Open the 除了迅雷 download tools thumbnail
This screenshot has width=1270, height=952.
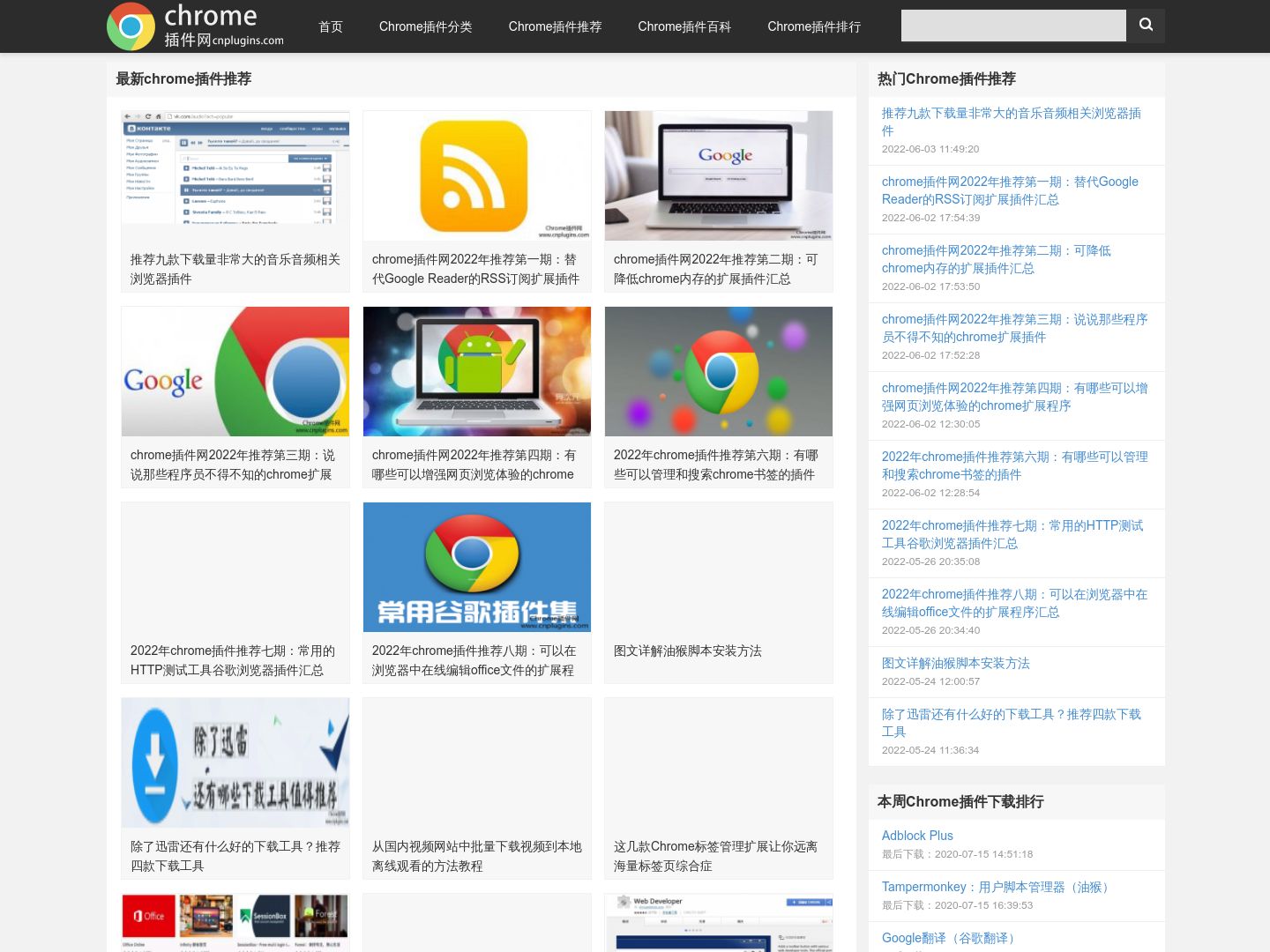[235, 762]
